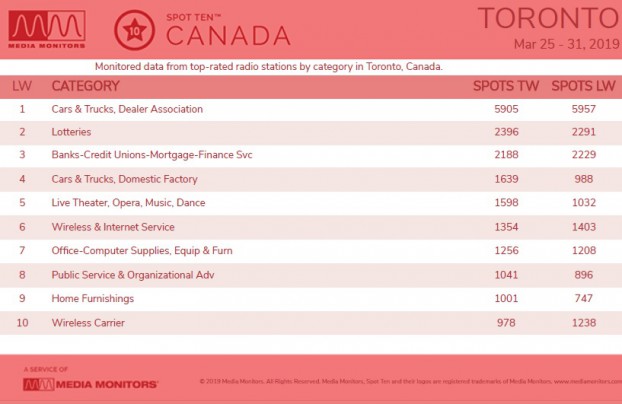Click the SPOTS TW column header

click(506, 86)
